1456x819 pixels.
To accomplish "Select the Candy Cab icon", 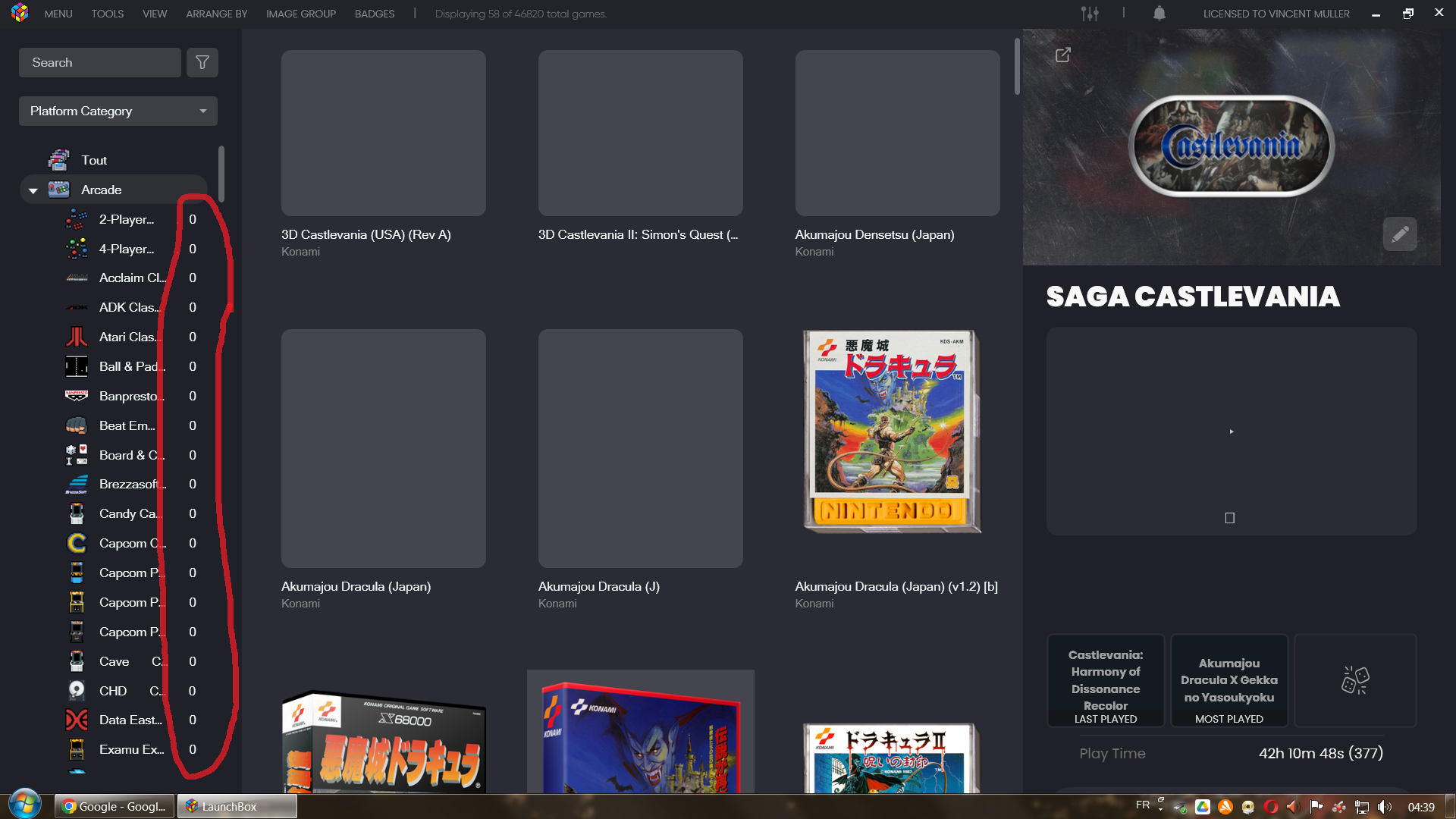I will (77, 513).
